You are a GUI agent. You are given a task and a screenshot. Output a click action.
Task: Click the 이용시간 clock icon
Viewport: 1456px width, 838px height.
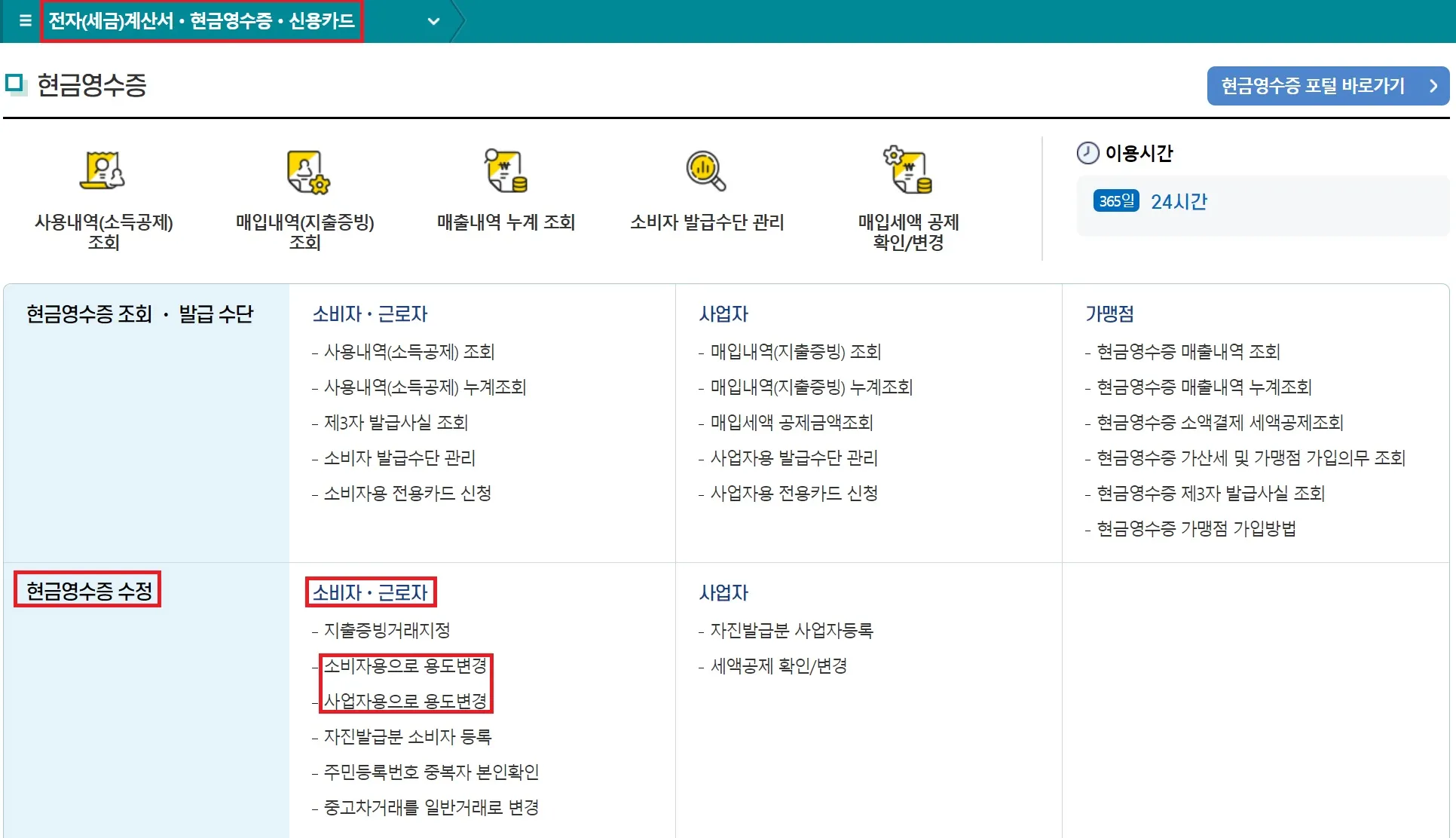coord(1087,153)
